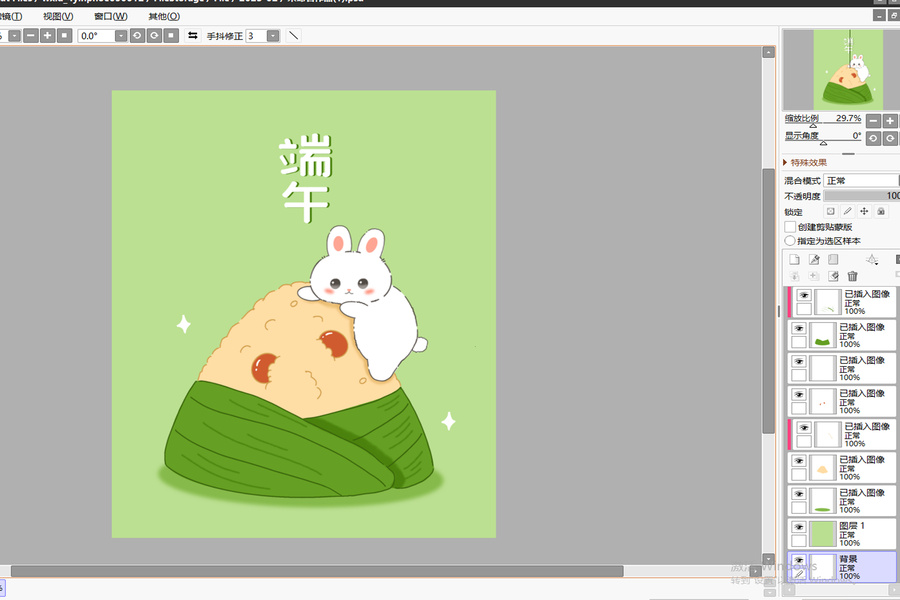The image size is (900, 600).
Task: Create a new normal layer
Action: tap(794, 260)
